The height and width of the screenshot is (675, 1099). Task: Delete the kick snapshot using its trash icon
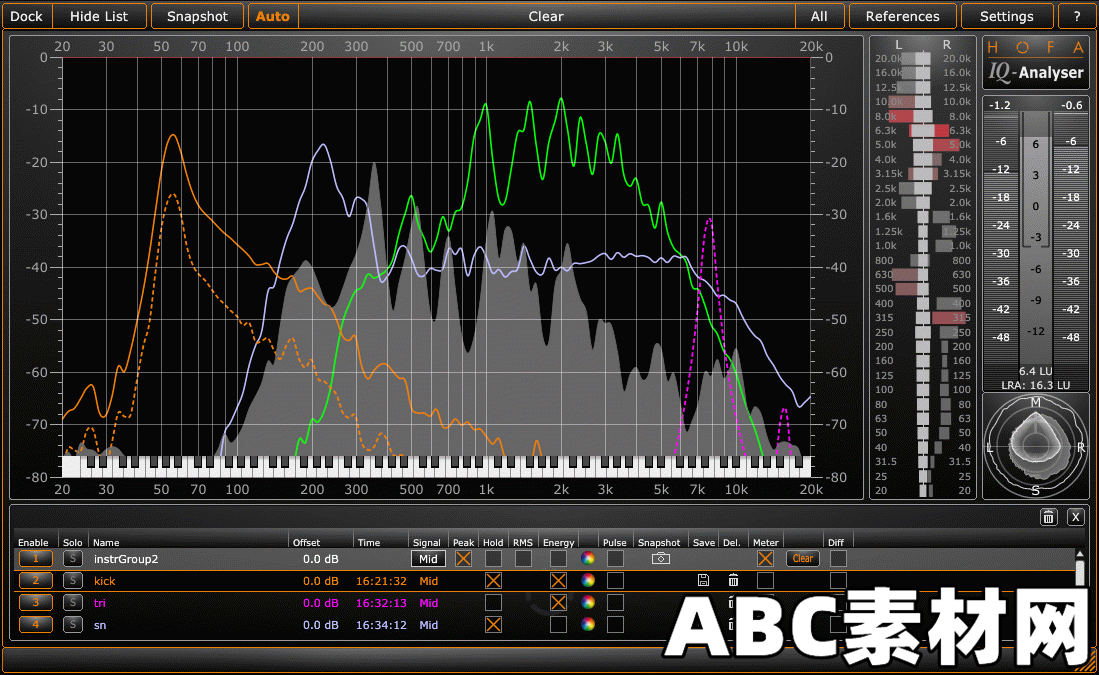click(x=733, y=579)
